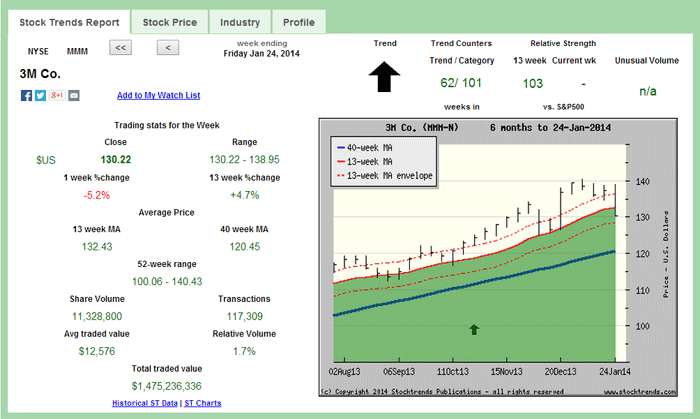This screenshot has height=419, width=700.
Task: Click the 3M Co. company name
Action: (x=40, y=74)
